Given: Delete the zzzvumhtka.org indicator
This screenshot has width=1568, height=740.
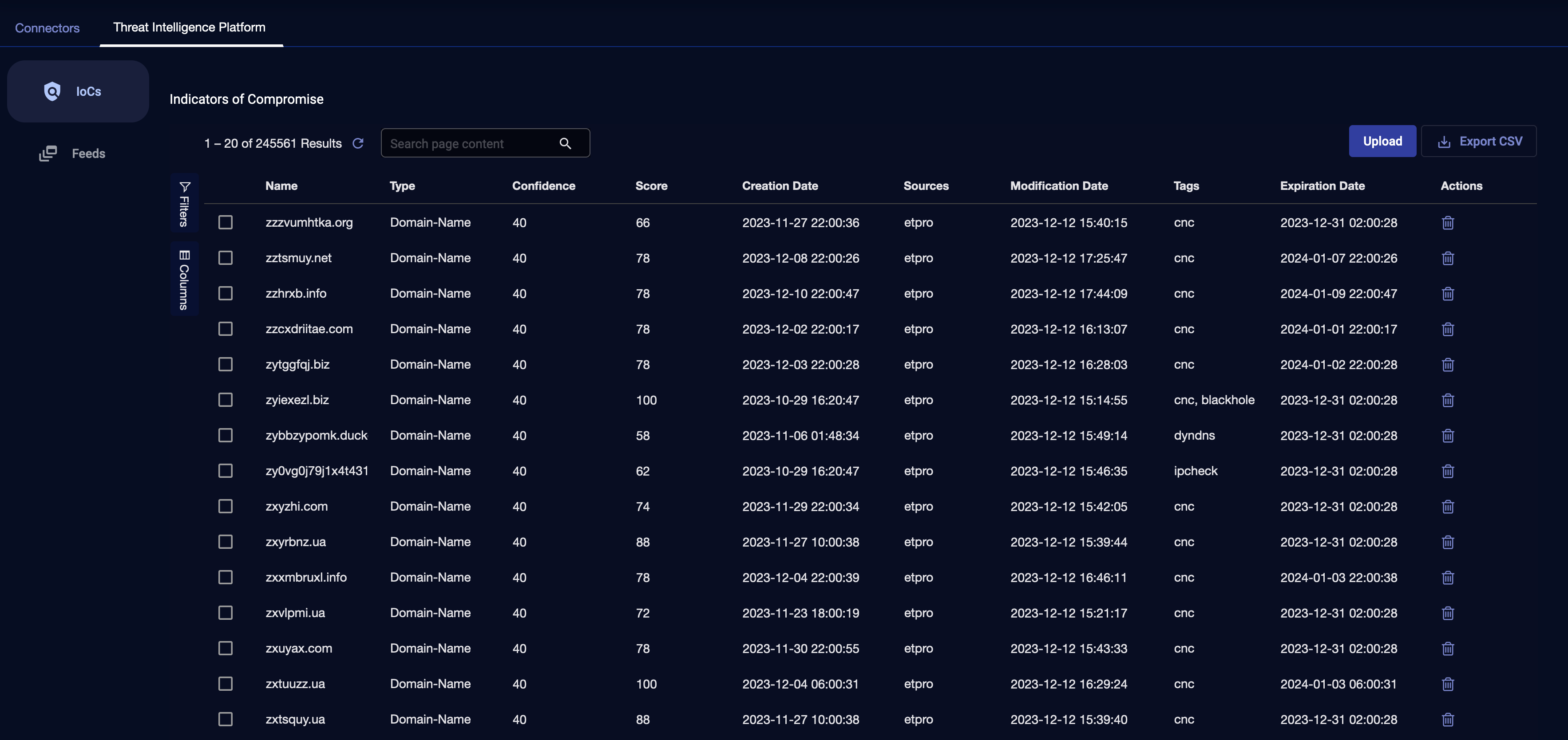Looking at the screenshot, I should [x=1448, y=223].
